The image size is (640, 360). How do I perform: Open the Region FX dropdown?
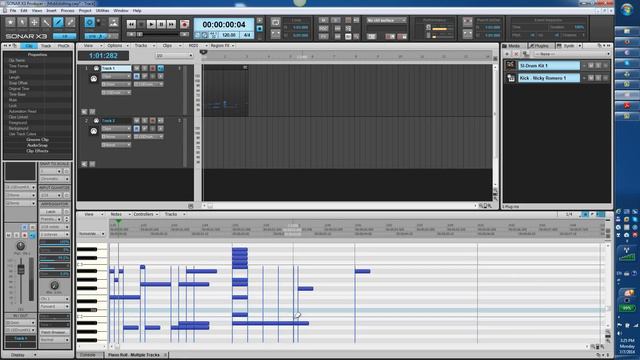click(x=222, y=46)
